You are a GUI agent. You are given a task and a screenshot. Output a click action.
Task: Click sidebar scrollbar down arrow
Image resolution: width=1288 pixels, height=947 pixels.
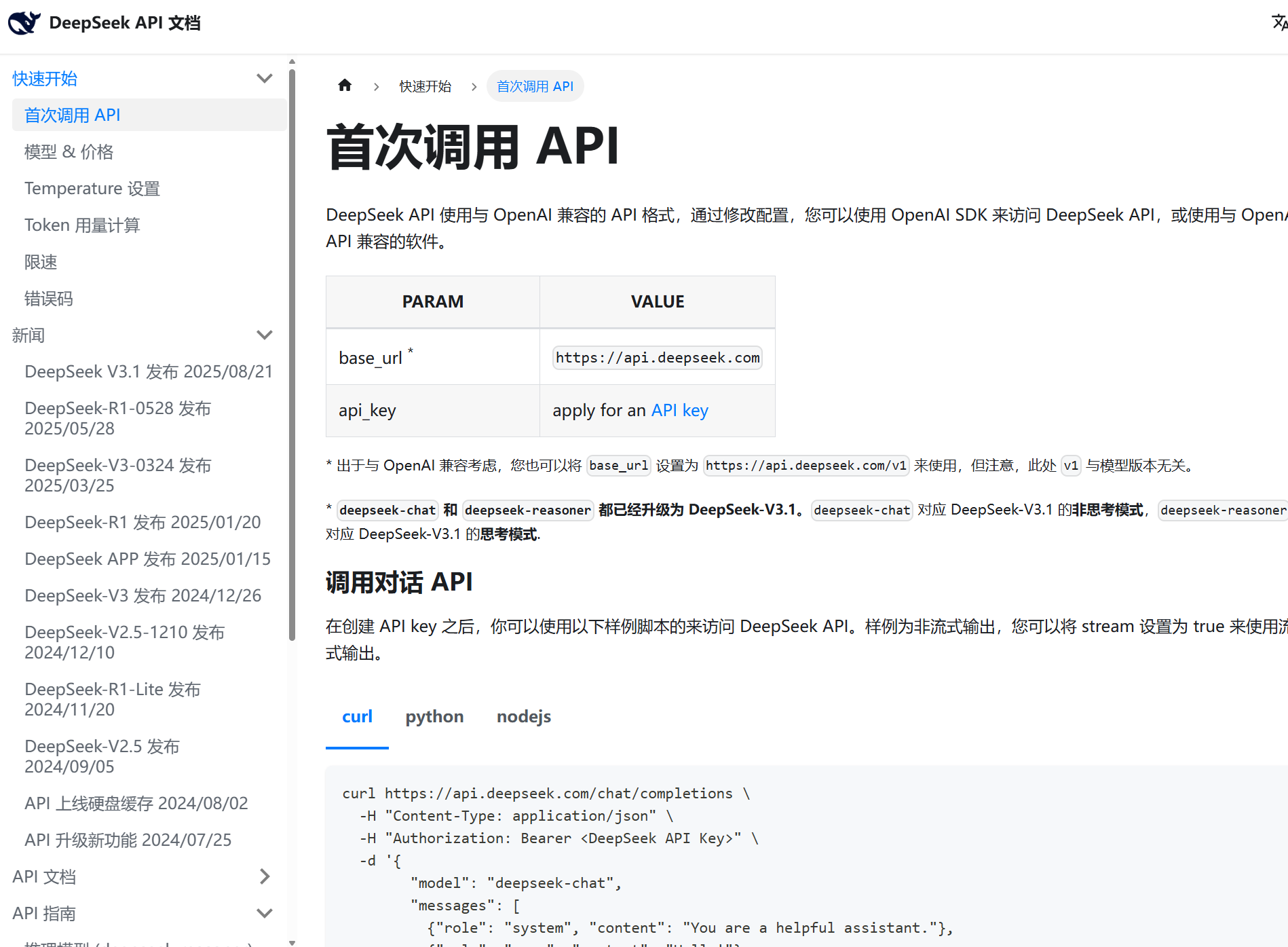(x=292, y=942)
